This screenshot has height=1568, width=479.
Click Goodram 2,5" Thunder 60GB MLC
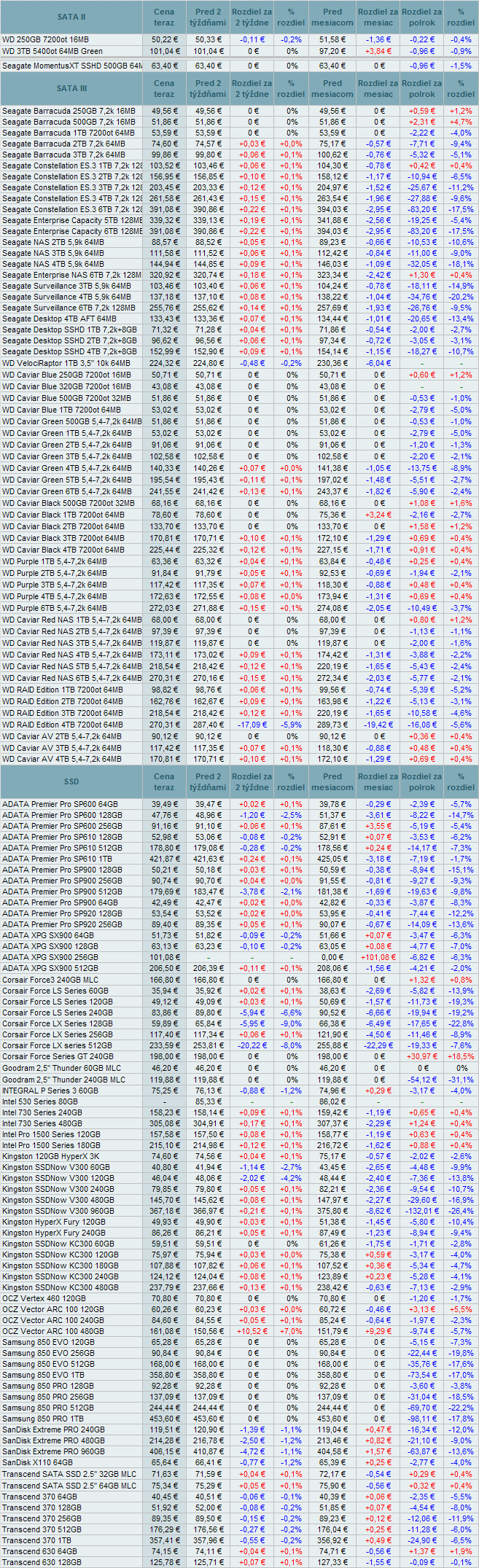[x=62, y=1068]
